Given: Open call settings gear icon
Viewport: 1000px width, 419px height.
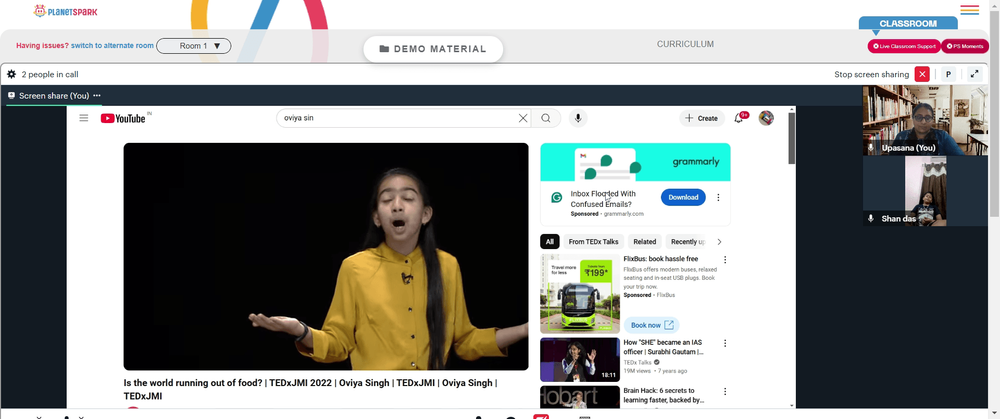Looking at the screenshot, I should click(x=11, y=74).
